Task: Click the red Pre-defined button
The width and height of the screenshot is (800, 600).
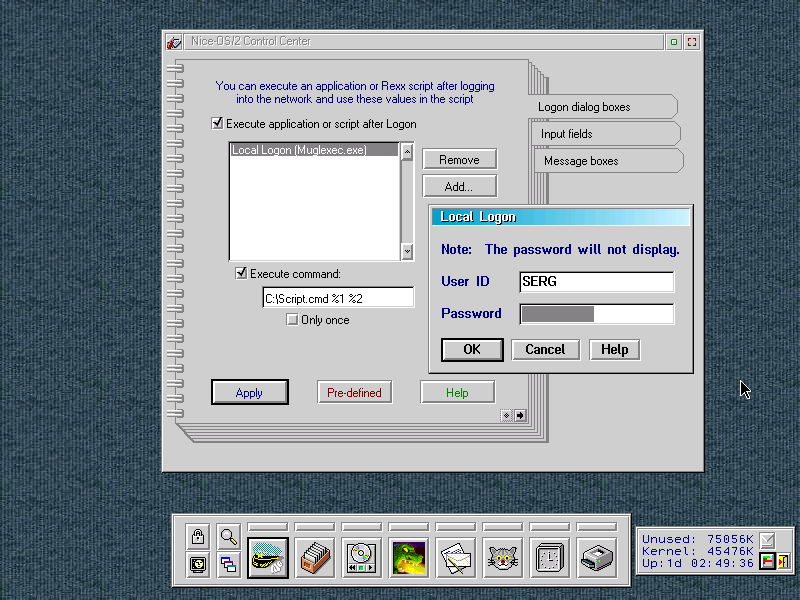Action: coord(355,392)
